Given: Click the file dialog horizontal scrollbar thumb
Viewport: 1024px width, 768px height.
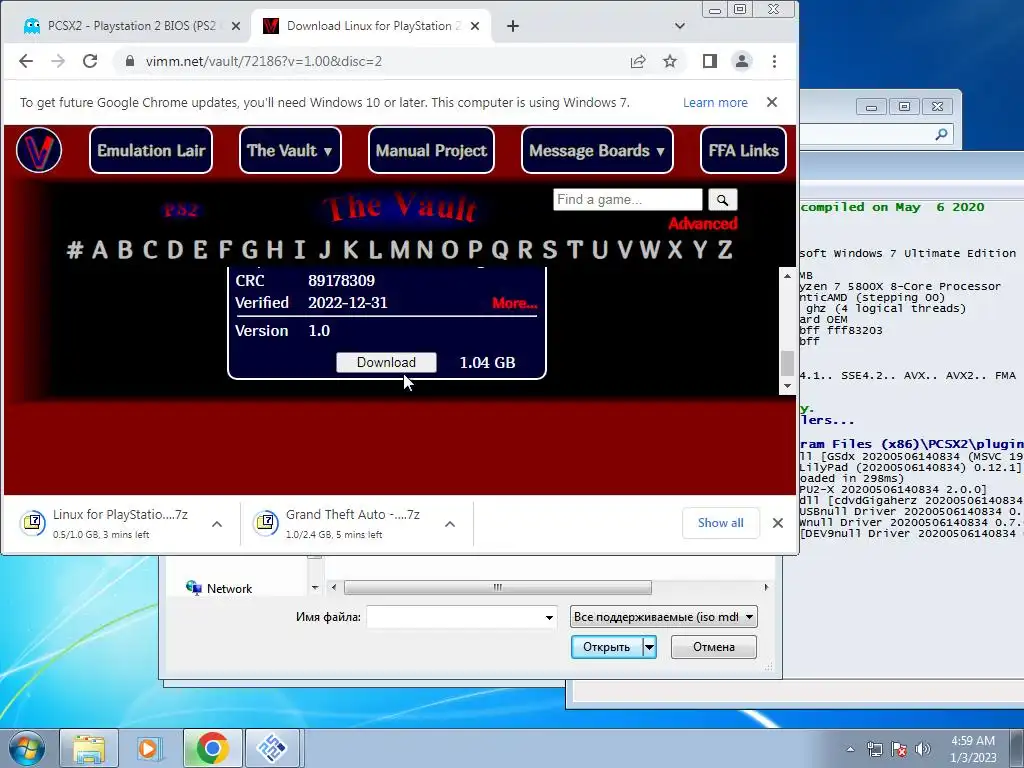Looking at the screenshot, I should pos(498,587).
